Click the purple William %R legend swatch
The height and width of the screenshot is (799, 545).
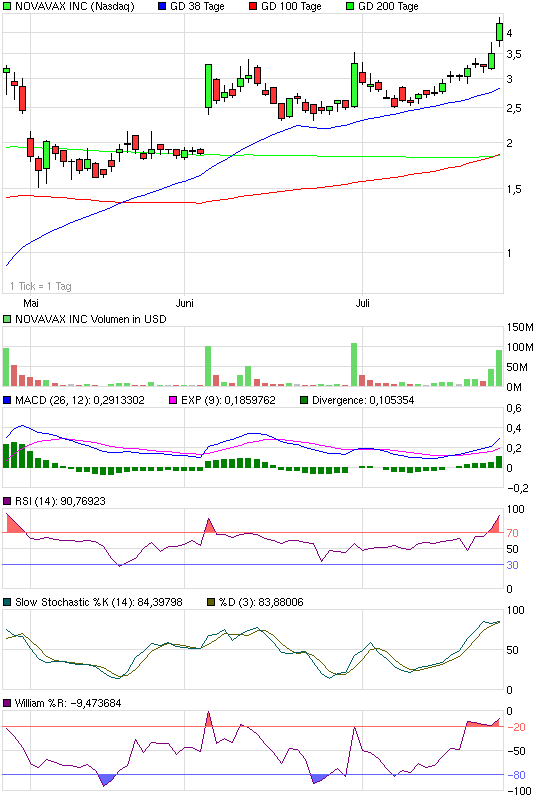[7, 703]
